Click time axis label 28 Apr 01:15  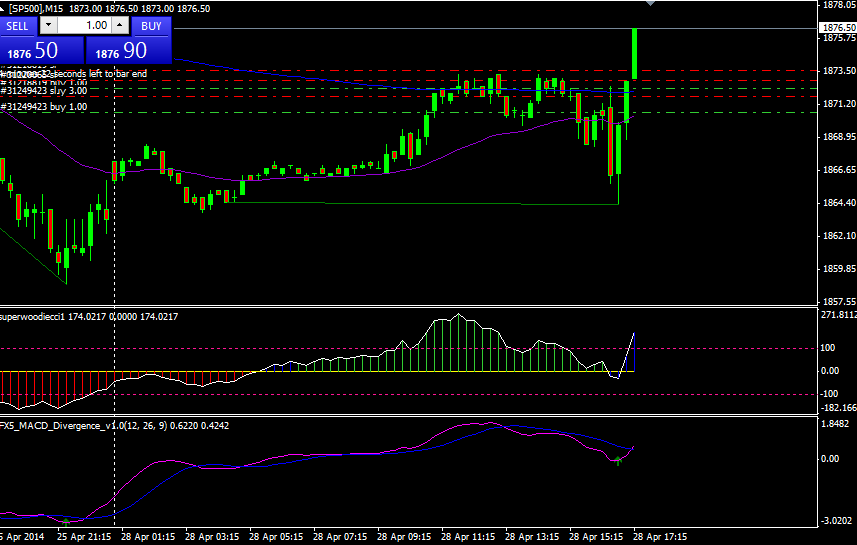tap(148, 537)
